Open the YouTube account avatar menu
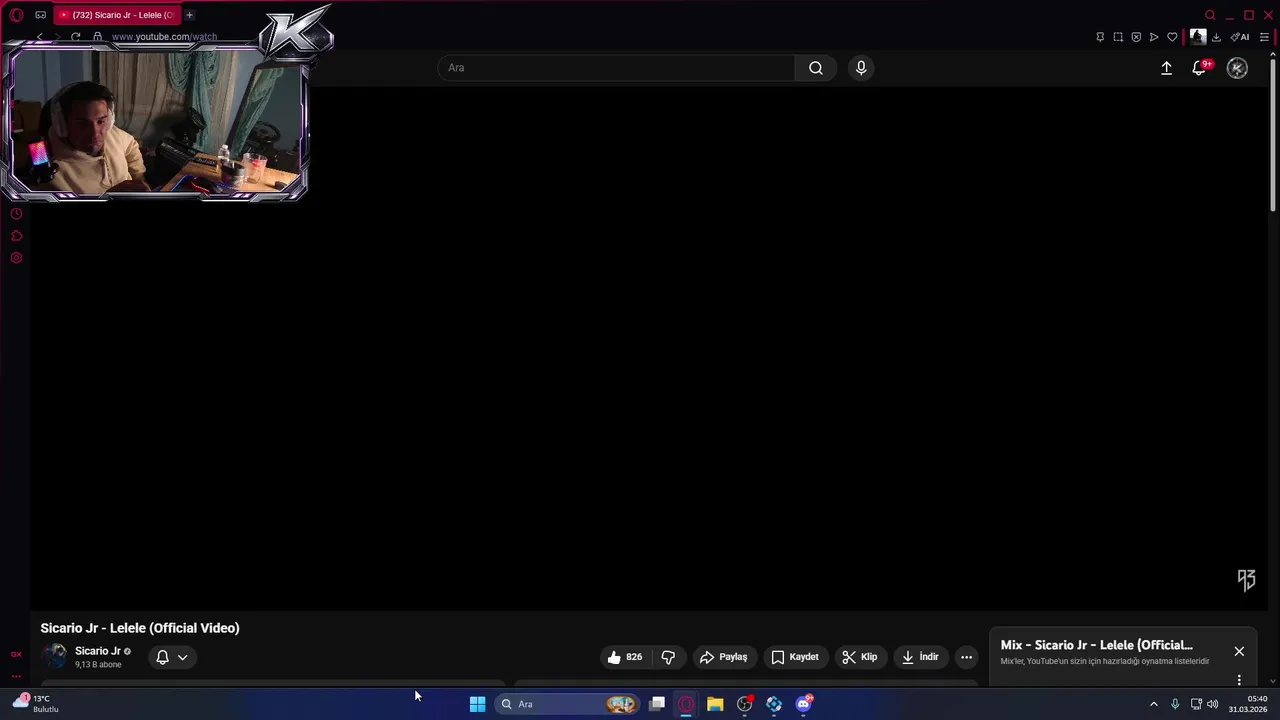Viewport: 1280px width, 720px height. 1237,68
